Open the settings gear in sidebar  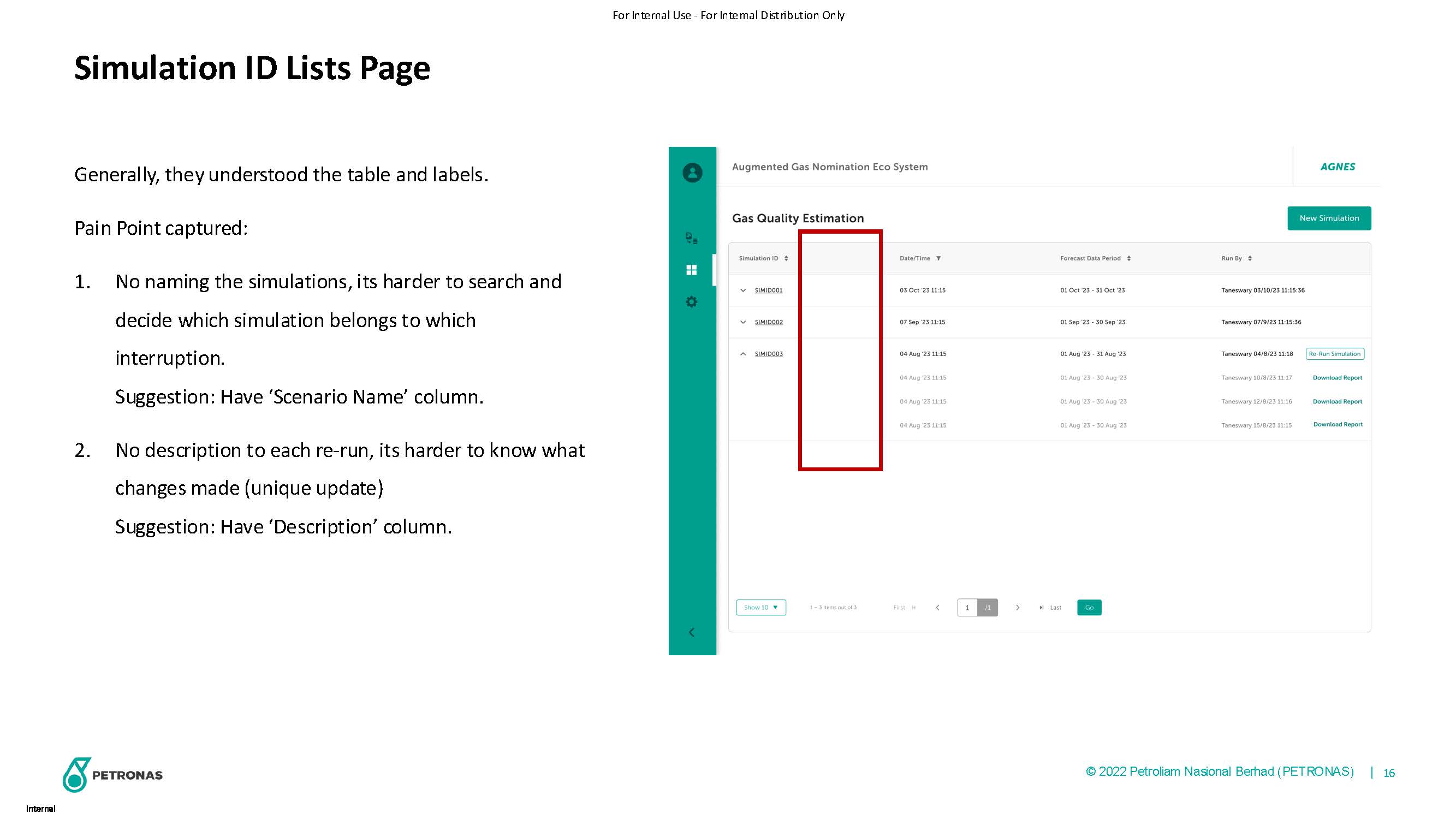(691, 302)
